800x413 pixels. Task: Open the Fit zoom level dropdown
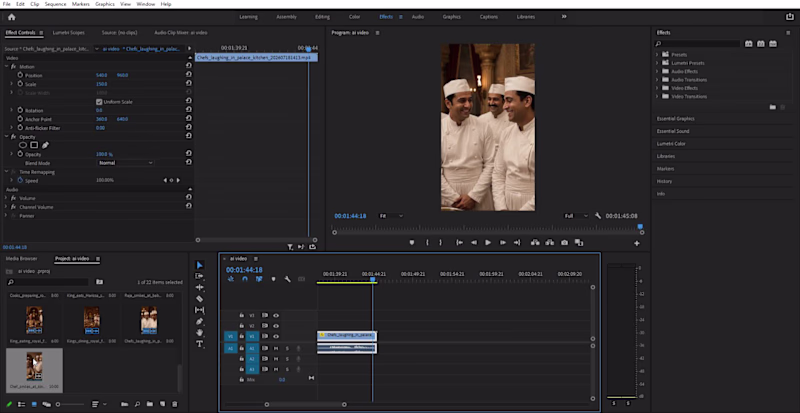(391, 216)
